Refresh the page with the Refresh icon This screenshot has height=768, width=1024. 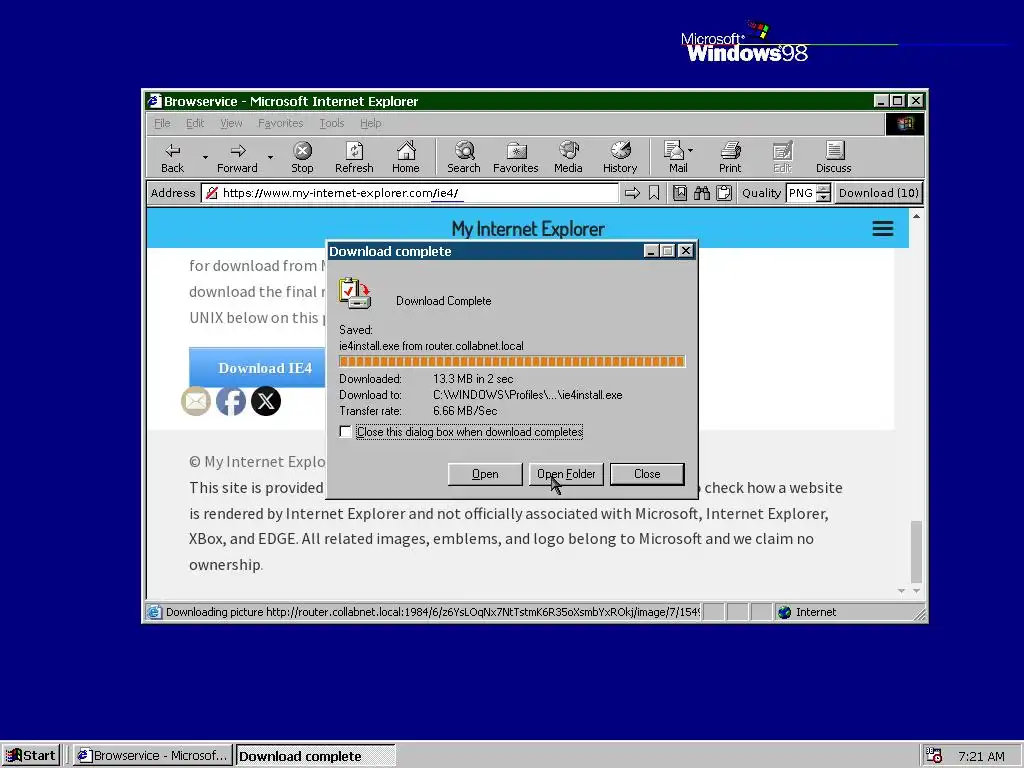[x=354, y=157]
